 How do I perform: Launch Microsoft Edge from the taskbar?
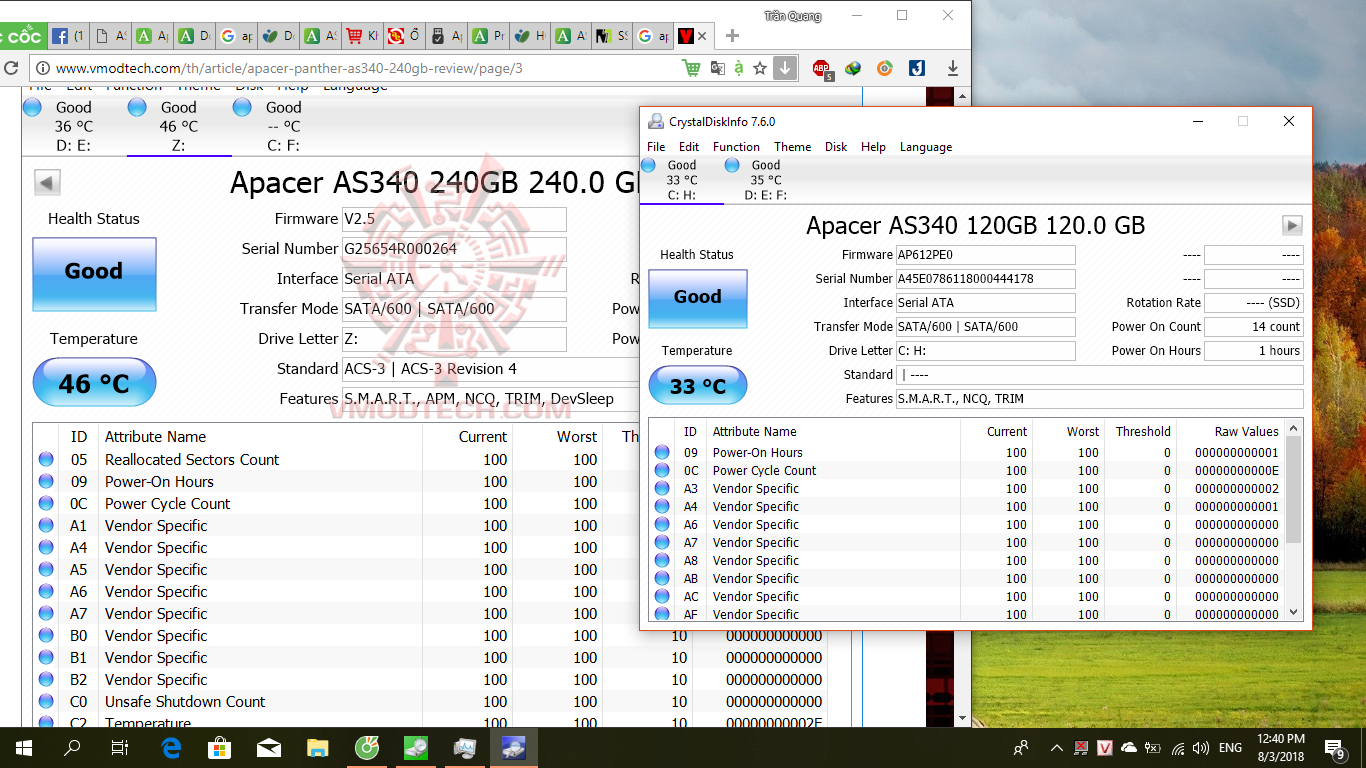point(171,747)
